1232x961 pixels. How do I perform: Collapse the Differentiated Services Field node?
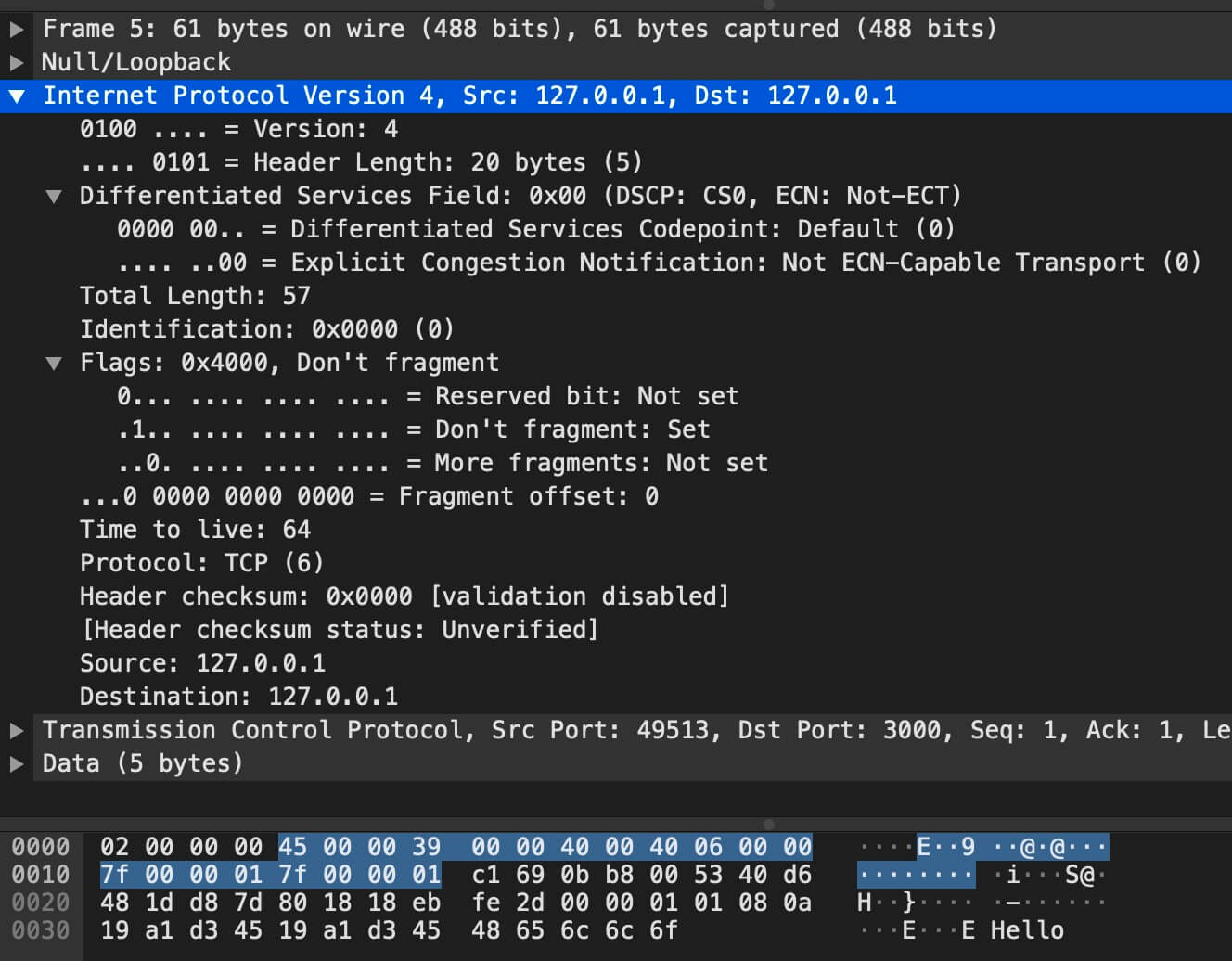point(54,196)
